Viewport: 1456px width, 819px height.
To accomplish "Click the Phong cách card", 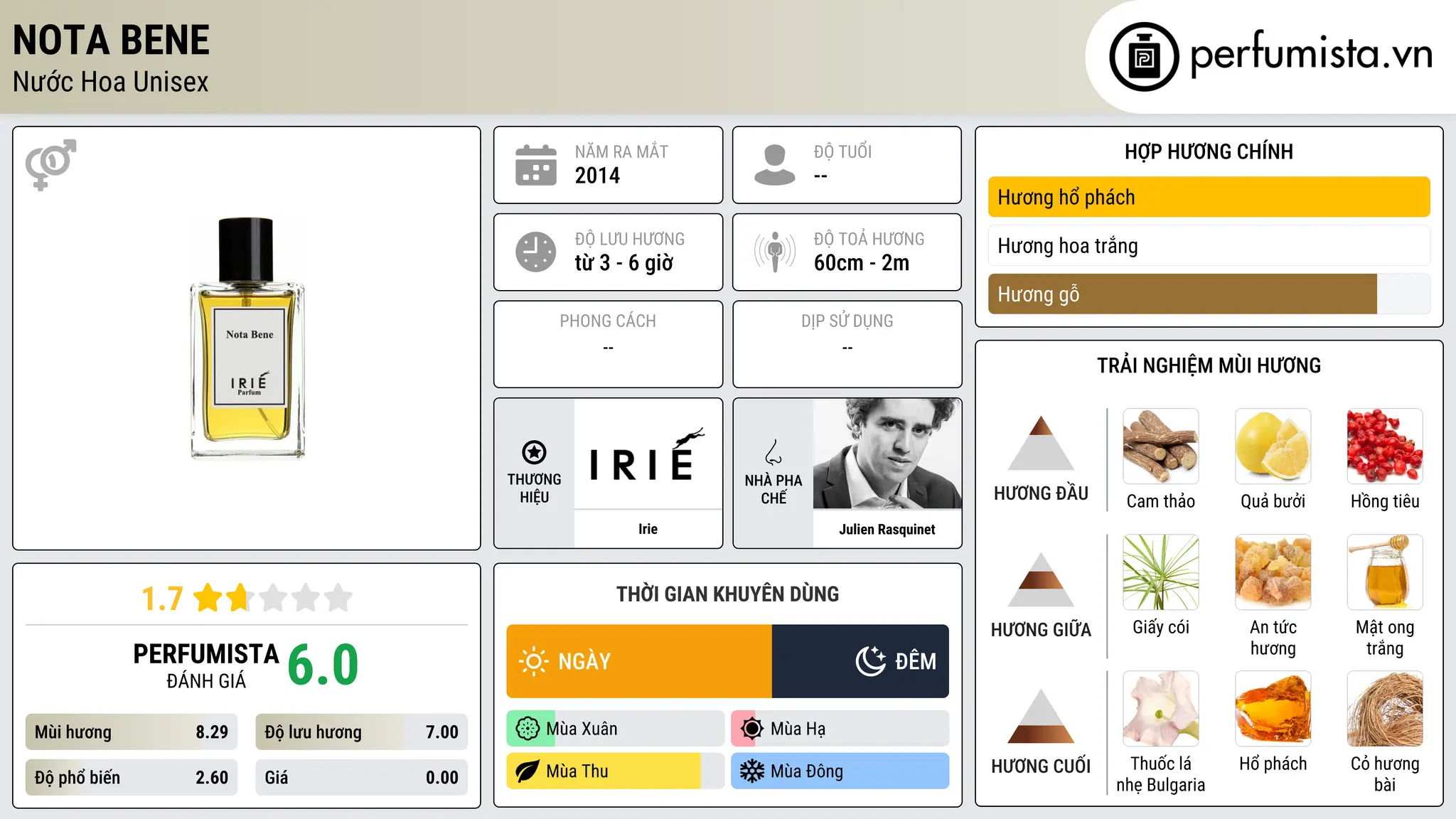I will point(608,344).
